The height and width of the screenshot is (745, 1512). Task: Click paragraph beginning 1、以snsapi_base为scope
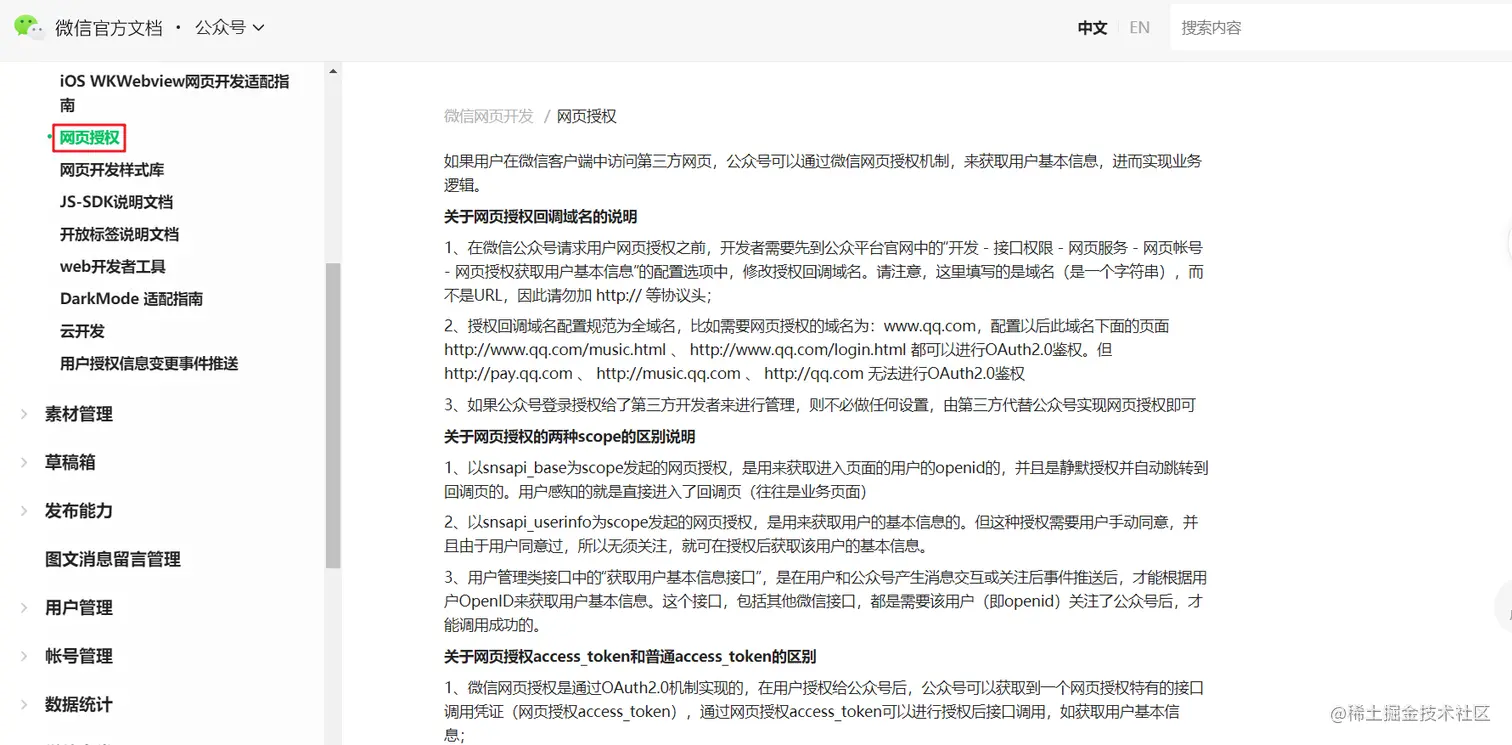(x=826, y=480)
